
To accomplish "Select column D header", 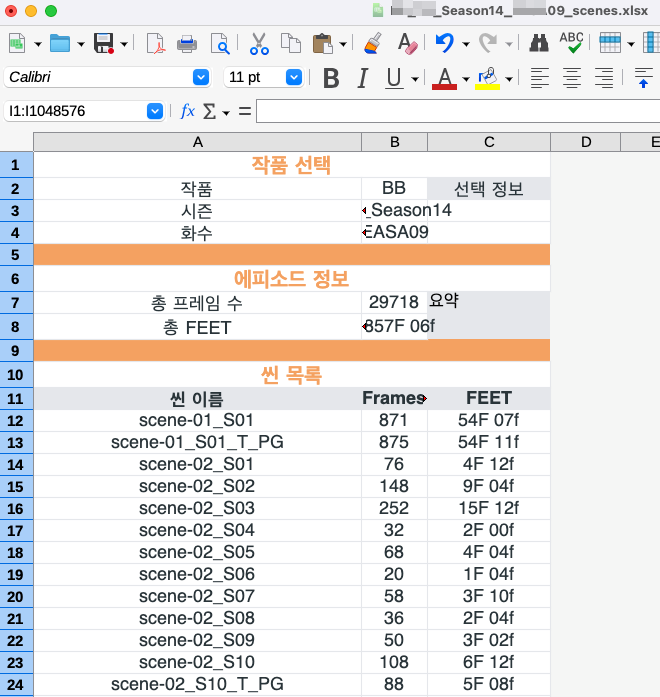I will pos(586,142).
